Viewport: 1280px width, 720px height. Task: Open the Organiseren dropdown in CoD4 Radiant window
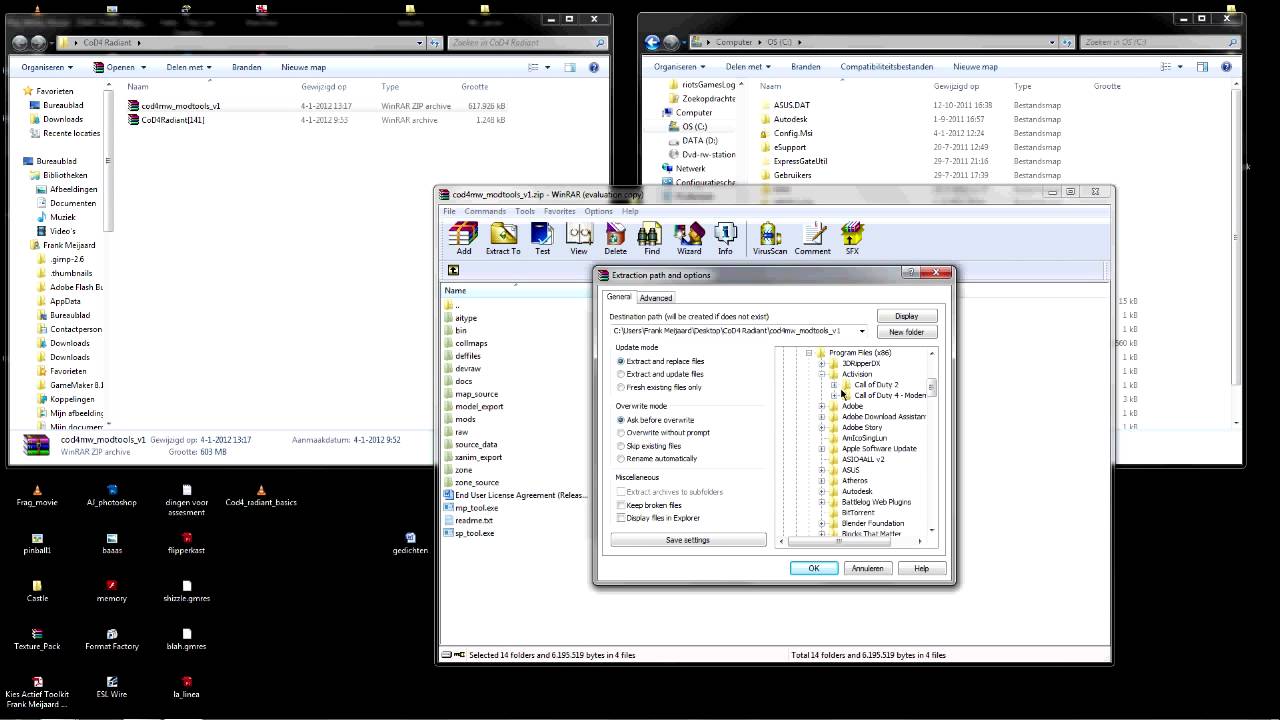click(x=47, y=67)
